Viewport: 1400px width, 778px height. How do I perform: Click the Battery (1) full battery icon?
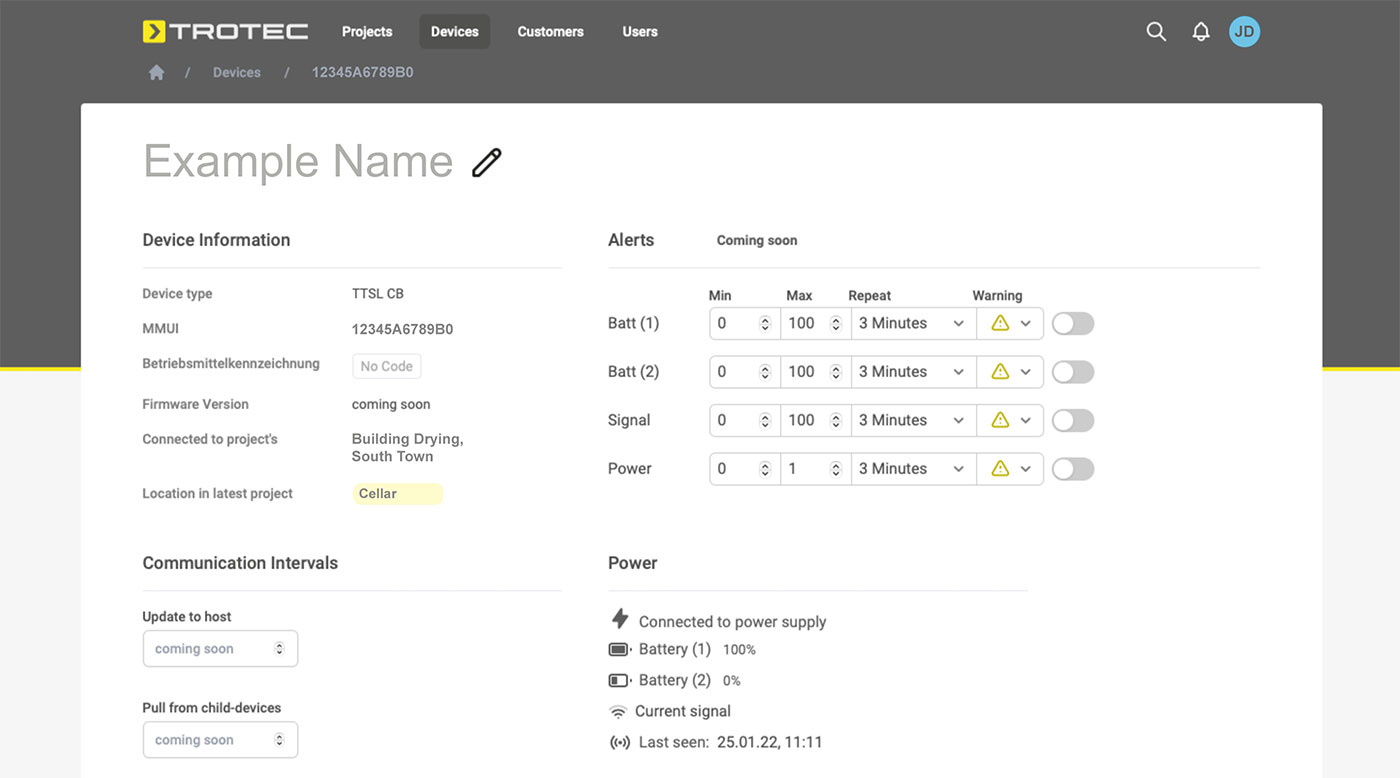(620, 649)
